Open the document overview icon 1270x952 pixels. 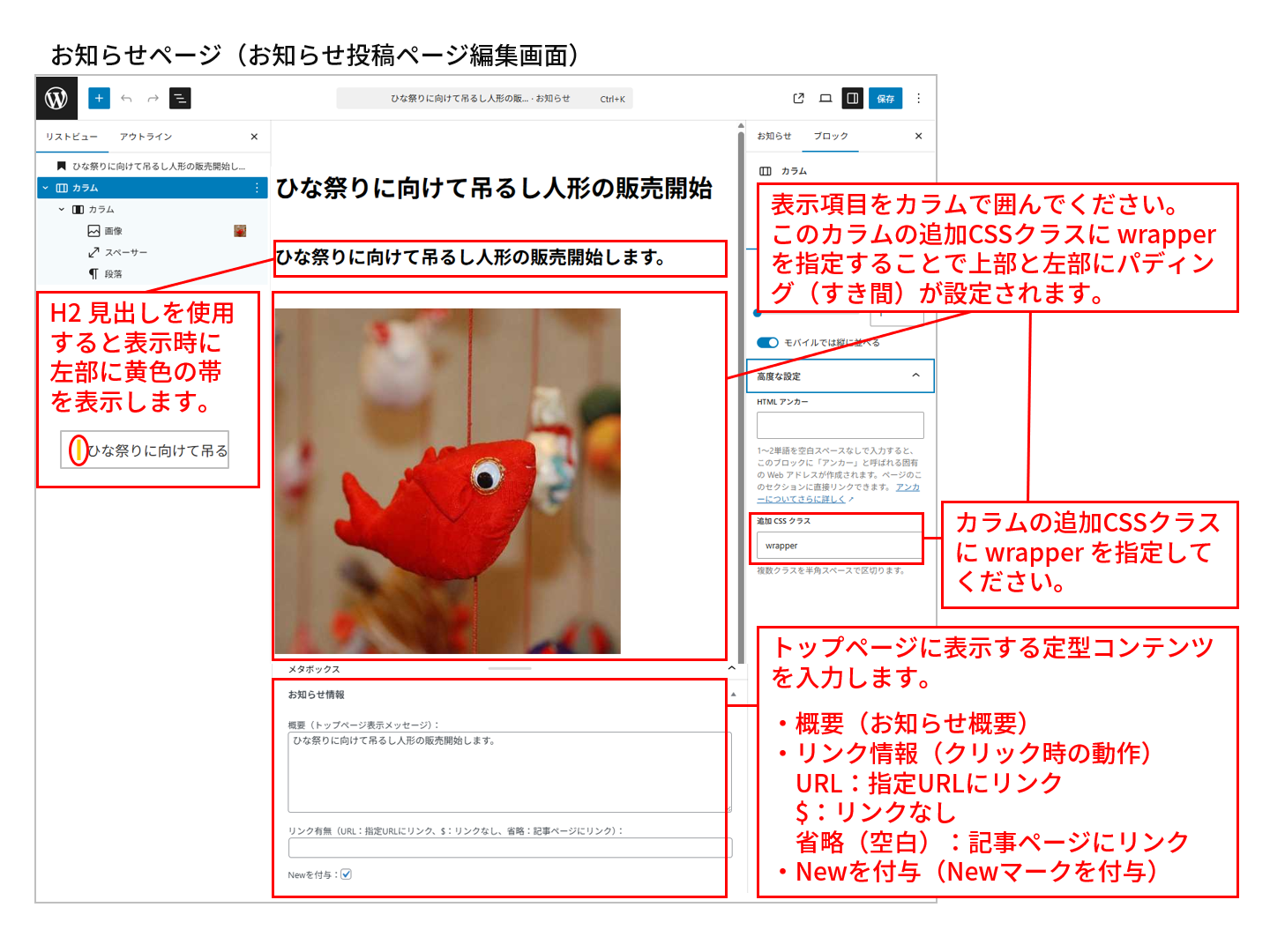pos(179,98)
